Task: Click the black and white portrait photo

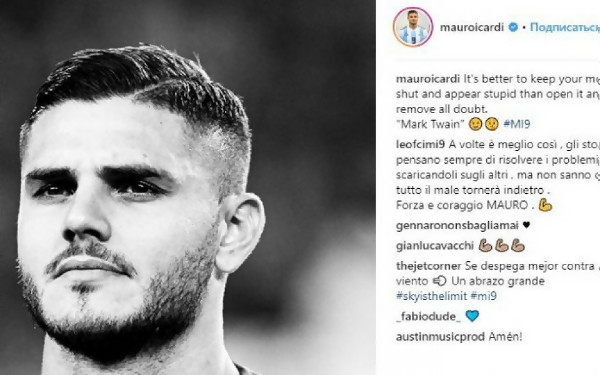Action: [x=188, y=188]
